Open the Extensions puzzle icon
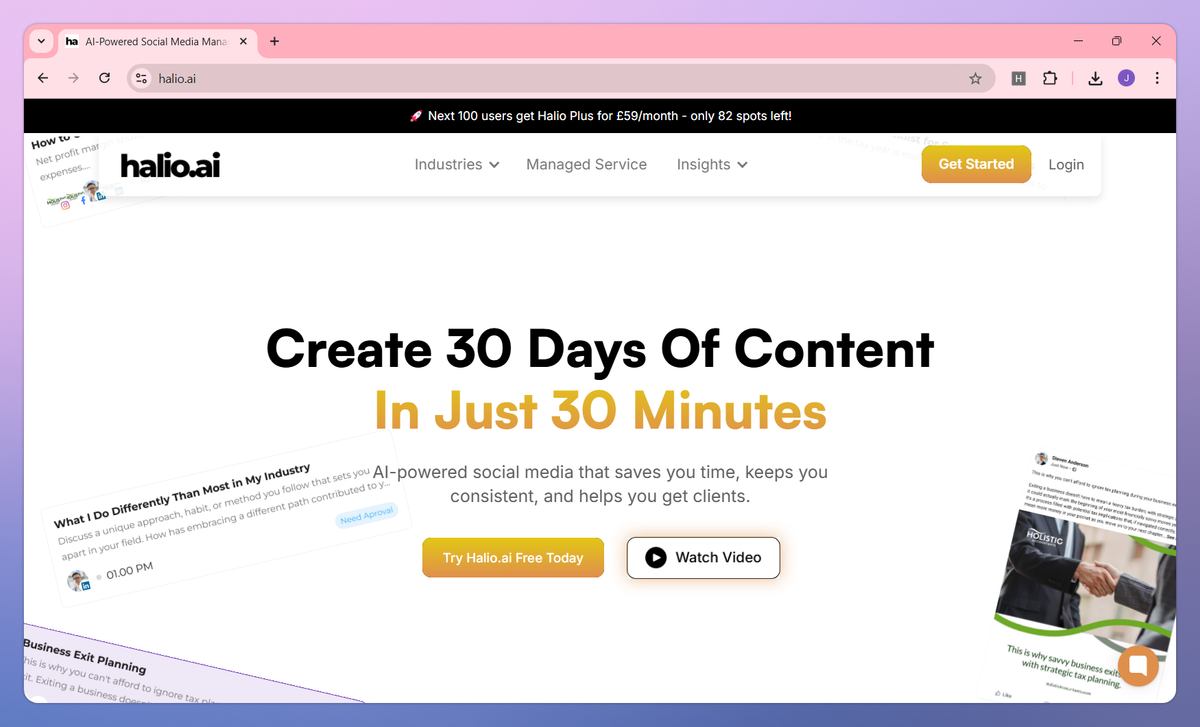The width and height of the screenshot is (1200, 727). coord(1049,78)
